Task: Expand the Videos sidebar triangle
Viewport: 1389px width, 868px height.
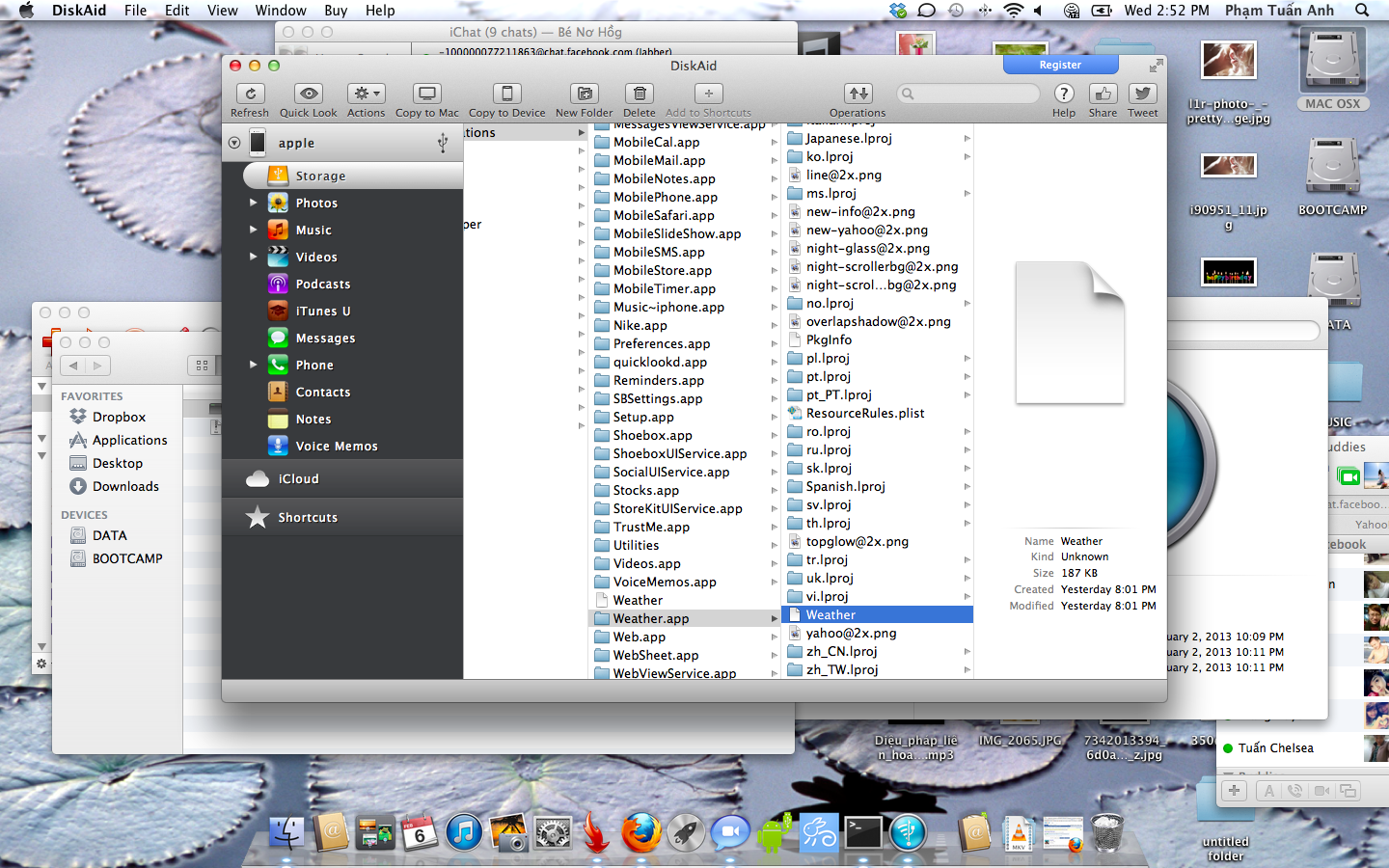Action: coord(254,257)
